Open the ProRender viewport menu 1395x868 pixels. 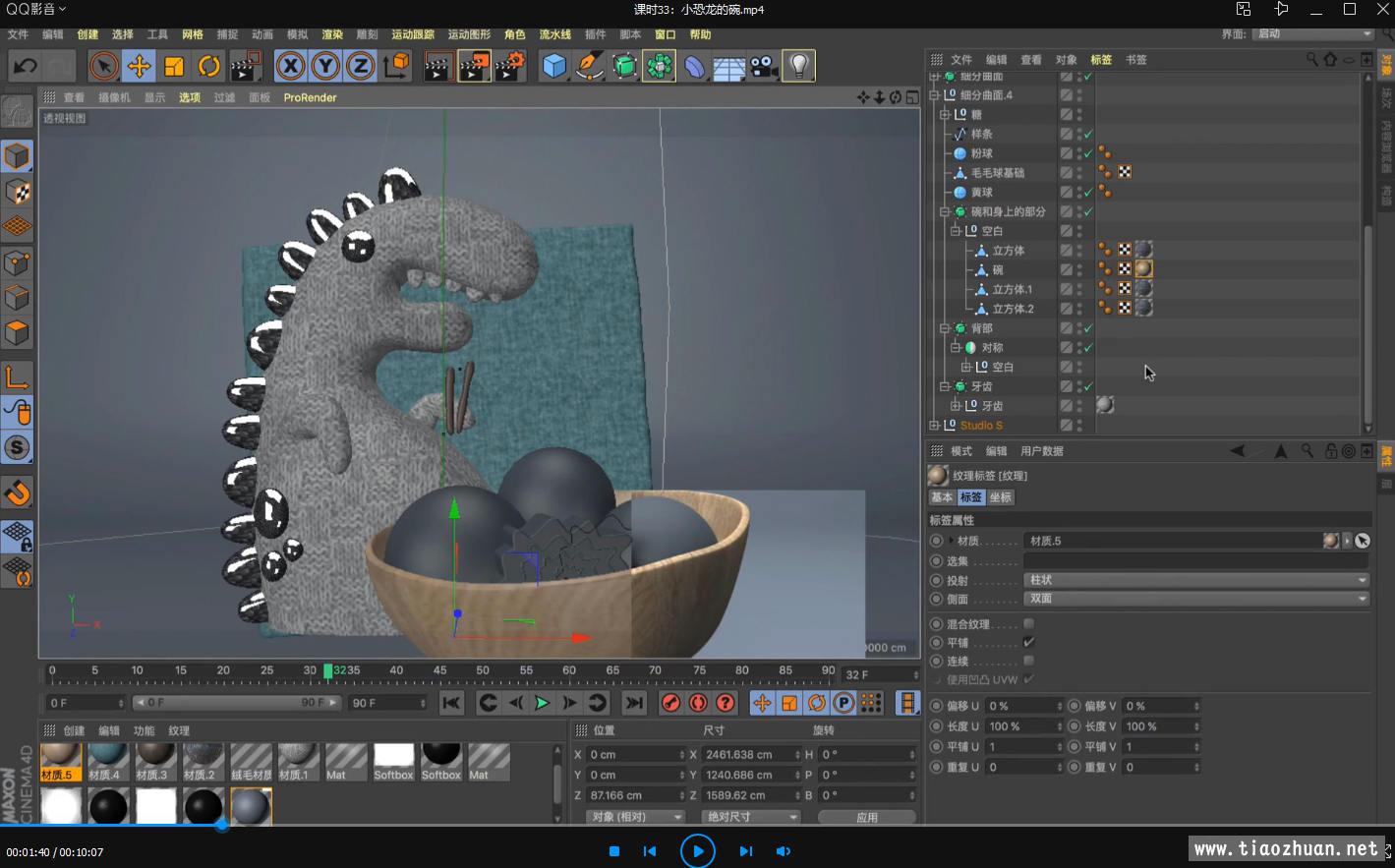pyautogui.click(x=310, y=97)
